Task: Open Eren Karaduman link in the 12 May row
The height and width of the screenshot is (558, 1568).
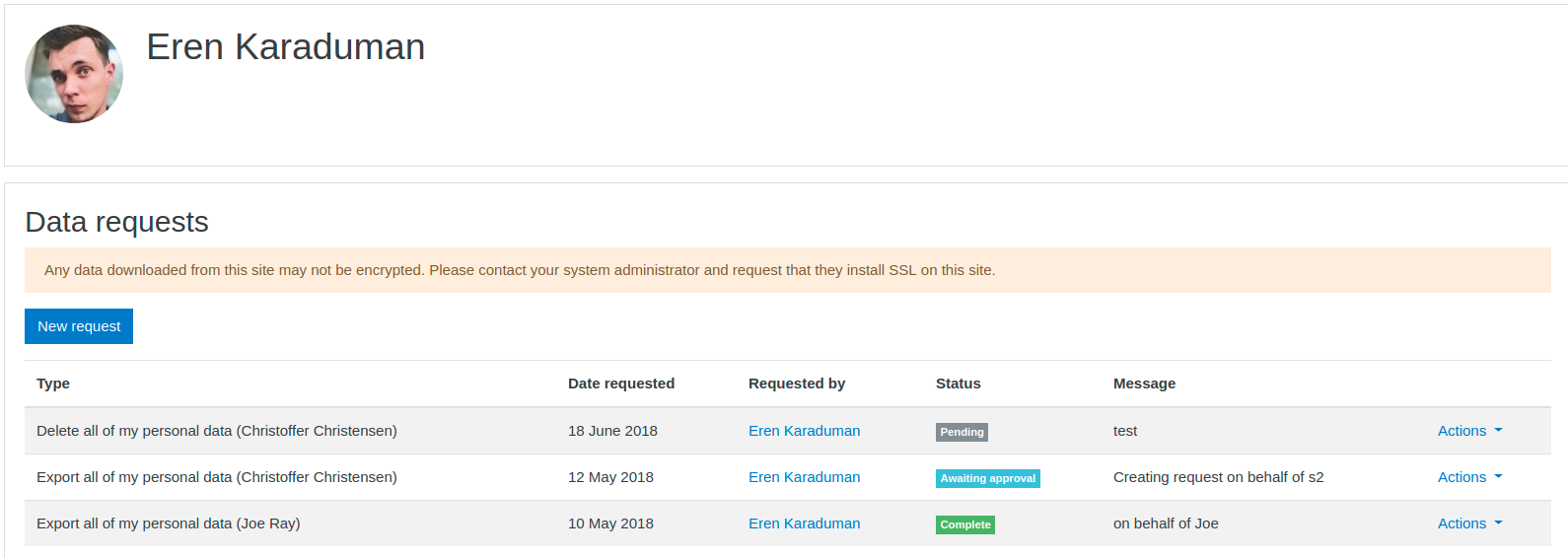Action: tap(804, 477)
